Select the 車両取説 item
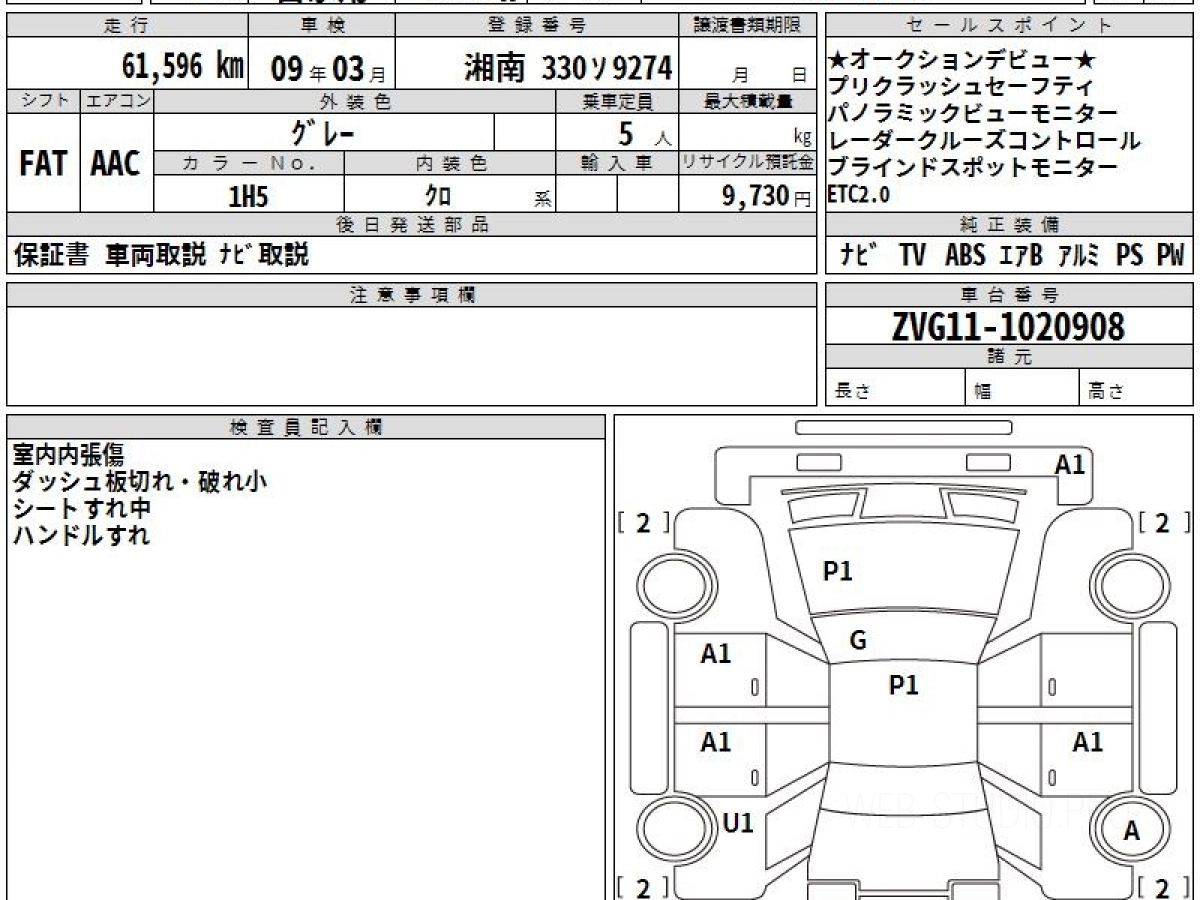Viewport: 1200px width, 900px height. [x=156, y=256]
